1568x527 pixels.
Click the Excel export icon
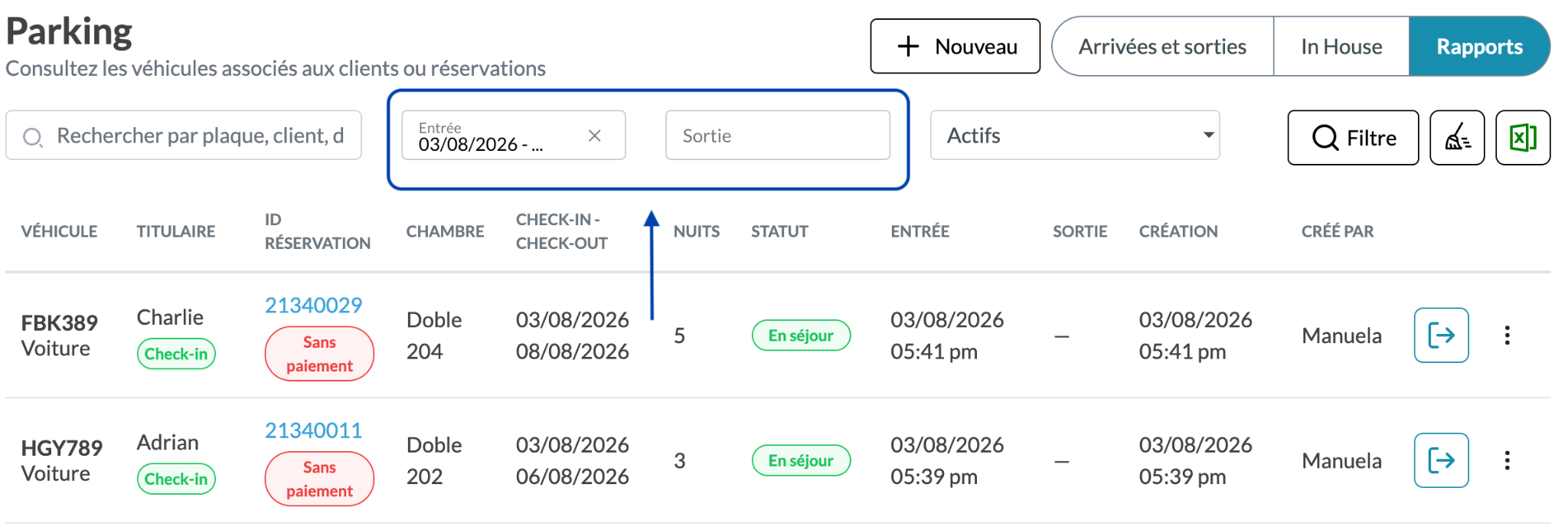click(1522, 138)
